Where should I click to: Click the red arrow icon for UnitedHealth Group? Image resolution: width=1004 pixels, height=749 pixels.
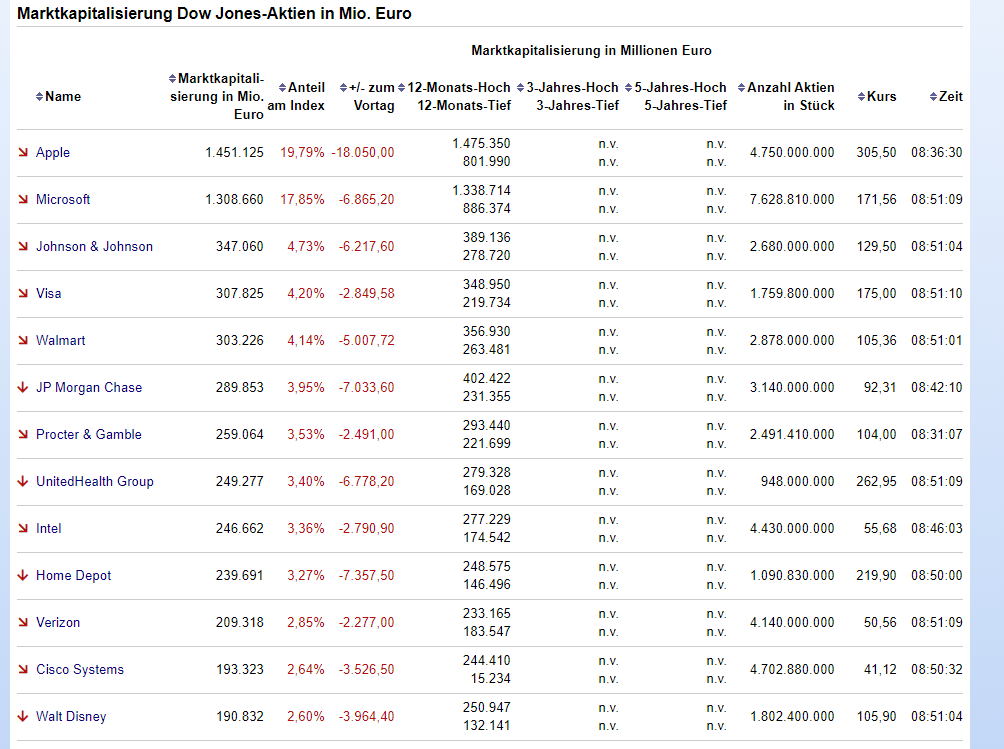[x=22, y=481]
